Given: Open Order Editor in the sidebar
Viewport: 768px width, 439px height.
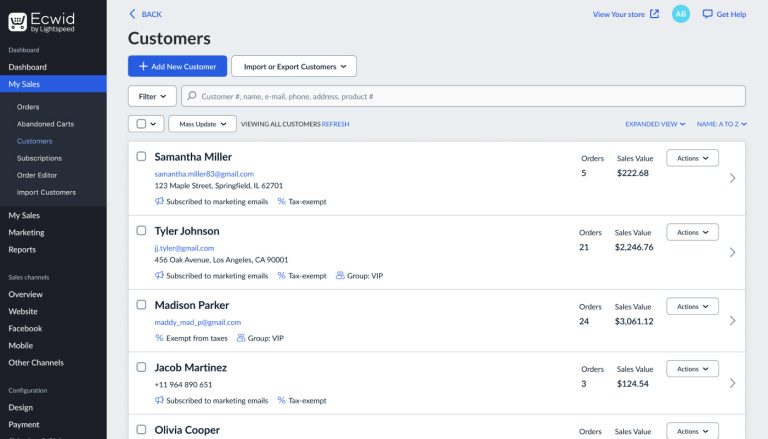Looking at the screenshot, I should (37, 175).
